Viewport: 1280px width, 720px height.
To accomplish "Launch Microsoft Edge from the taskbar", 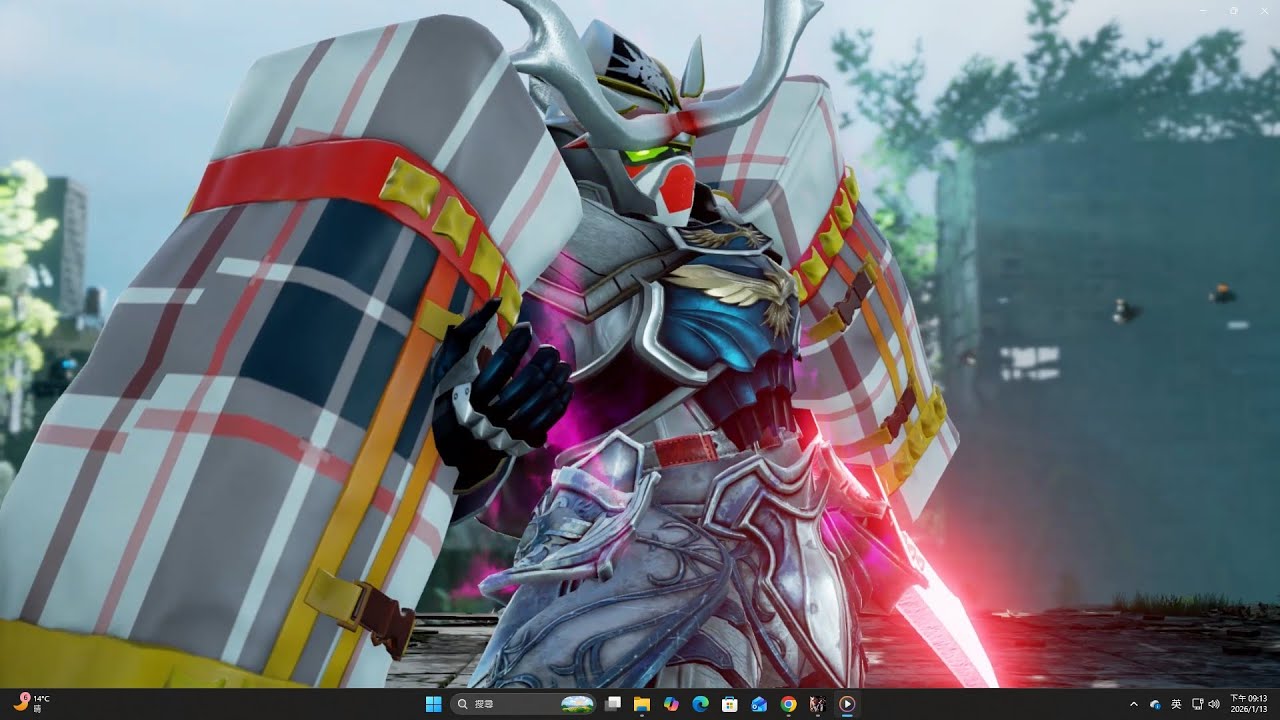I will [x=700, y=704].
